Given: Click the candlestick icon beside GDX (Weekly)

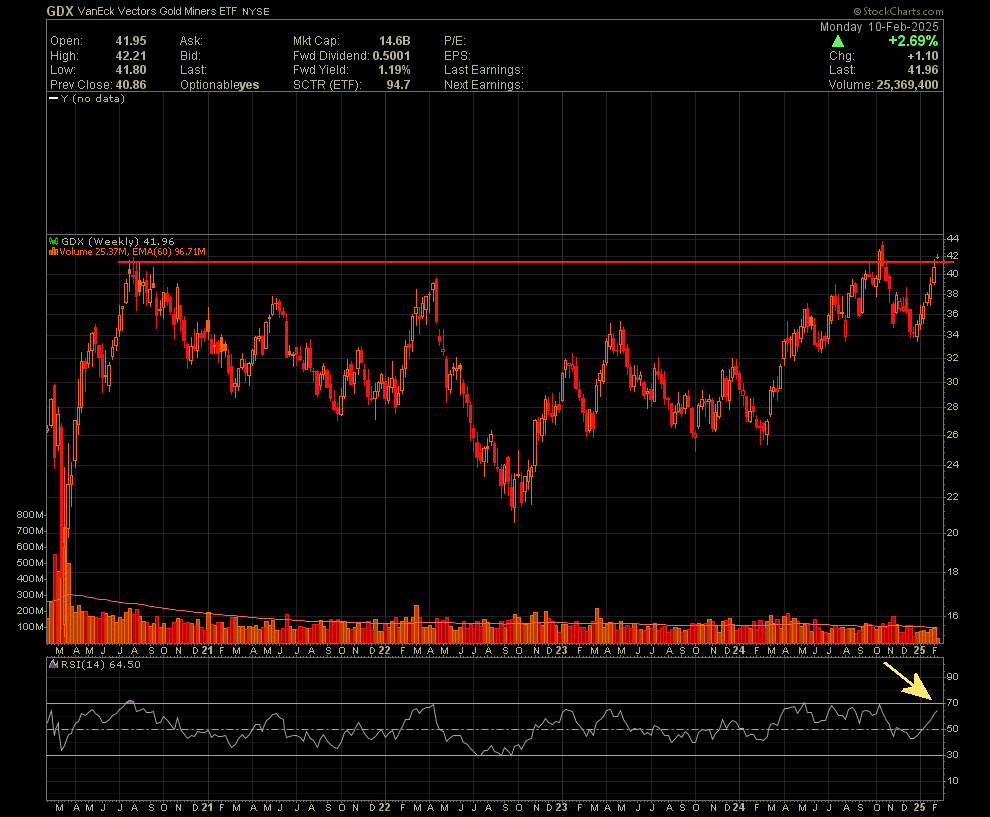Looking at the screenshot, I should pyautogui.click(x=54, y=241).
